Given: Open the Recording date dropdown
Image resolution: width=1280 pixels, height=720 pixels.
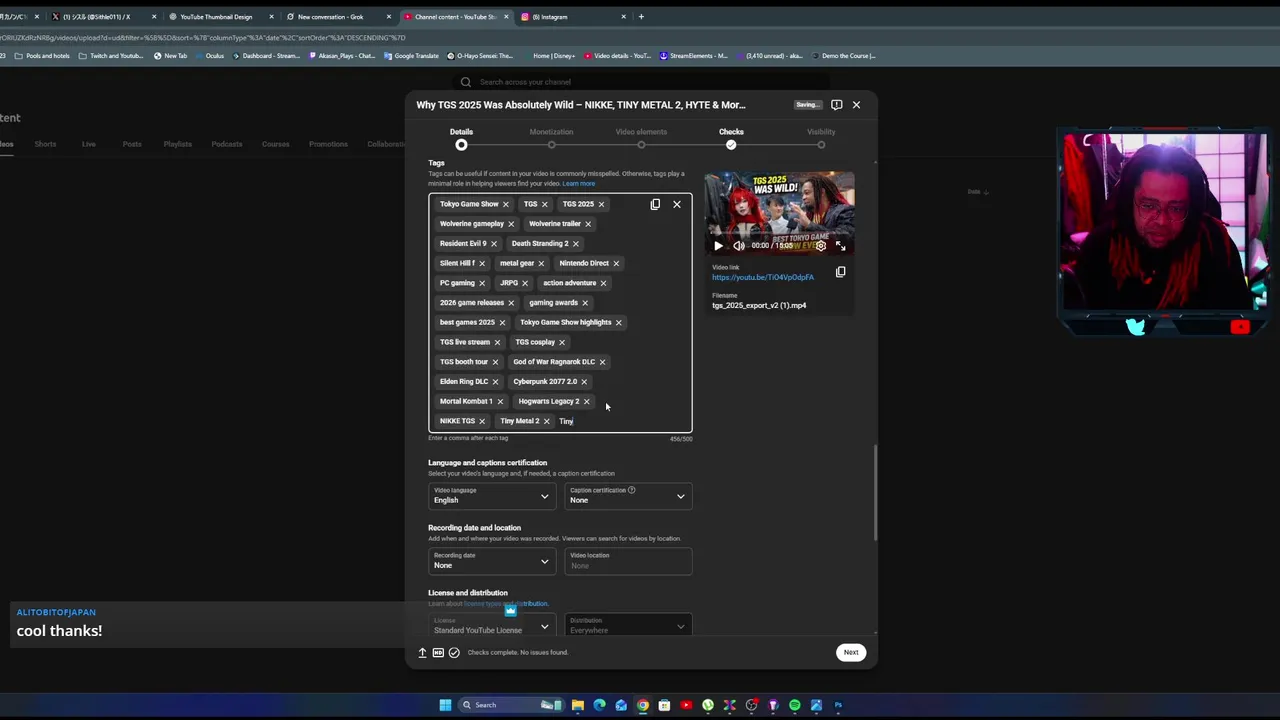Looking at the screenshot, I should [491, 561].
